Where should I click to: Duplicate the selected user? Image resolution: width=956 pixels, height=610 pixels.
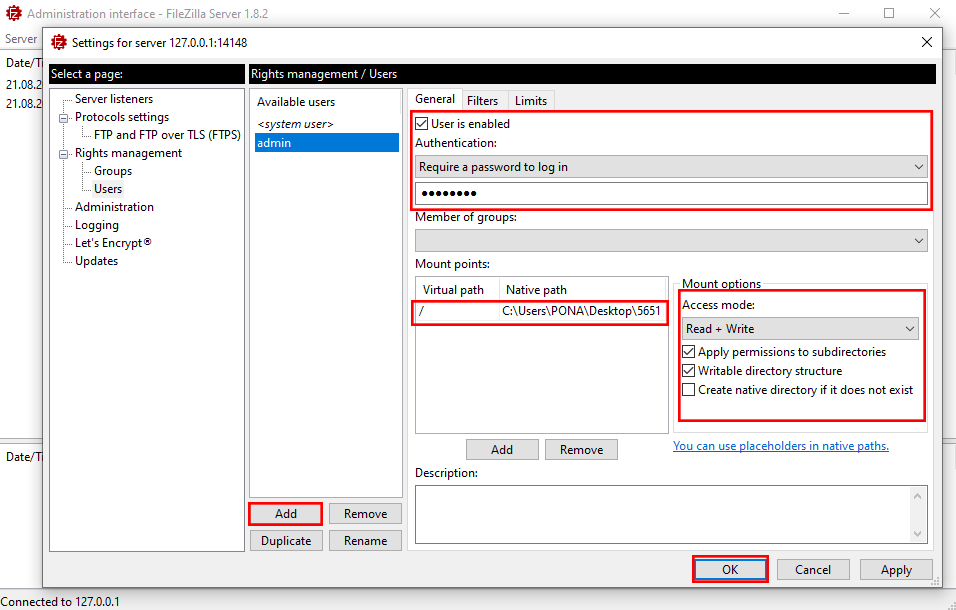(286, 541)
